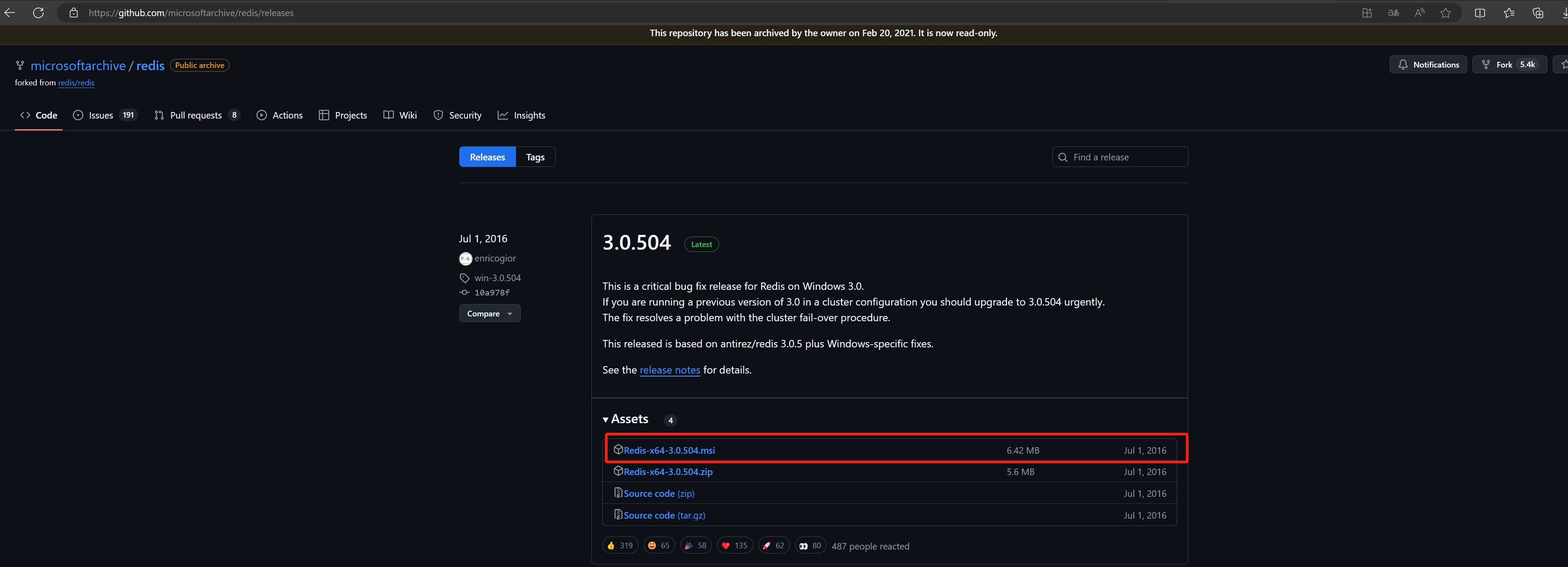1568x567 pixels.
Task: Click the enricogior avatar image
Action: point(466,259)
